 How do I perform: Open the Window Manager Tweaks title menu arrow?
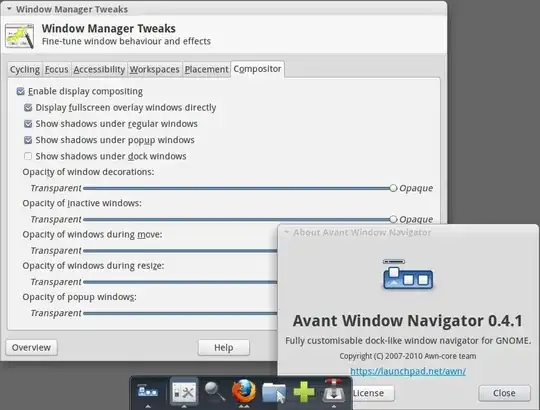pos(9,9)
